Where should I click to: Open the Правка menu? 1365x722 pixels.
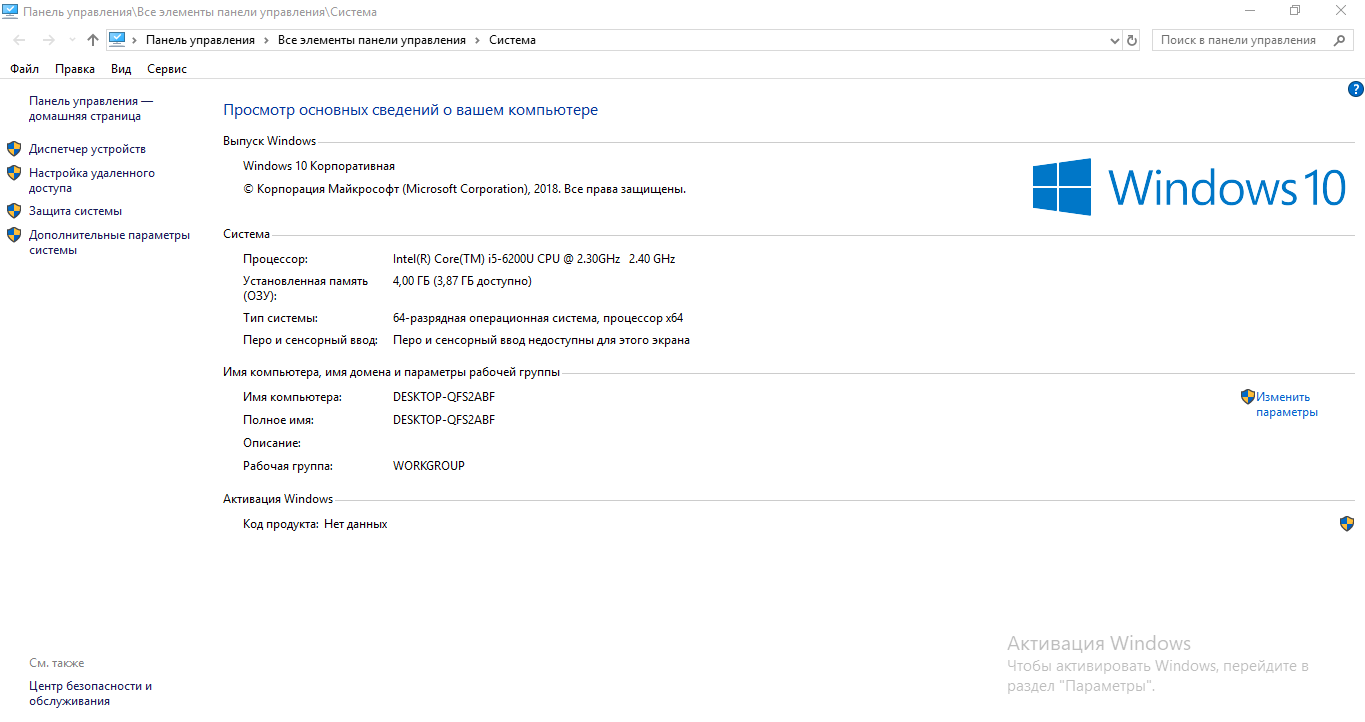click(x=75, y=69)
